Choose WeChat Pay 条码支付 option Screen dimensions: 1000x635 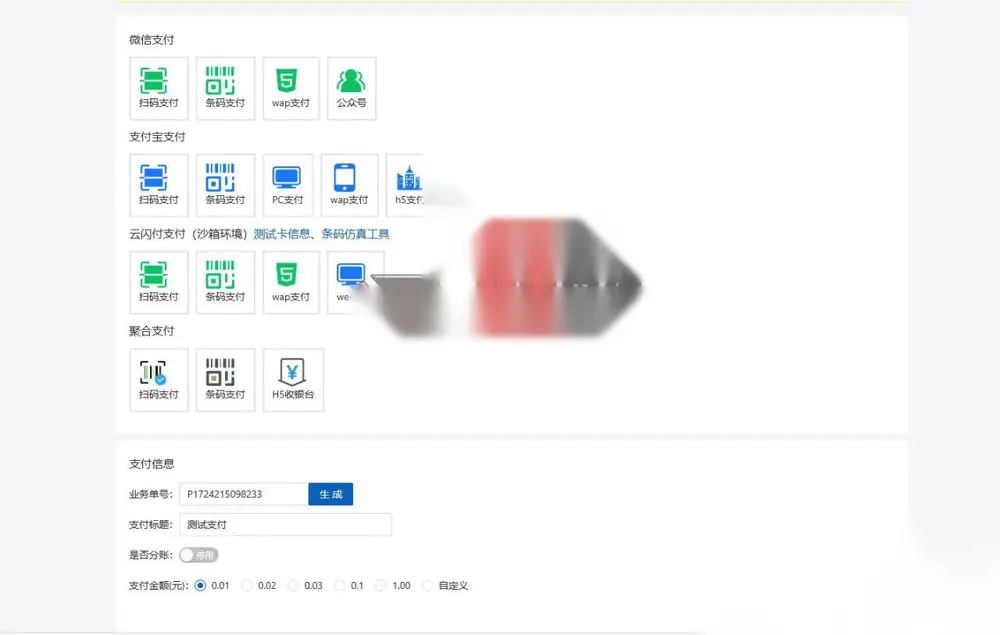click(x=225, y=88)
